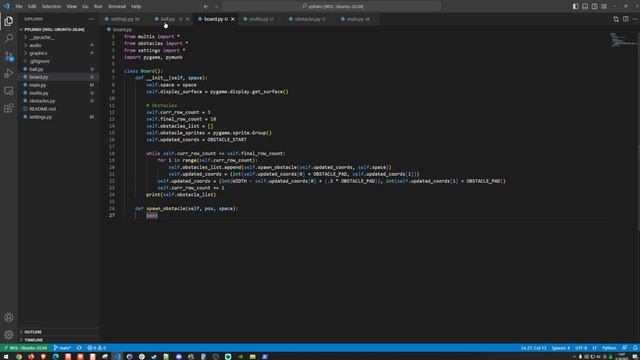Click the command center search box
The image size is (640, 360).
pos(332,7)
